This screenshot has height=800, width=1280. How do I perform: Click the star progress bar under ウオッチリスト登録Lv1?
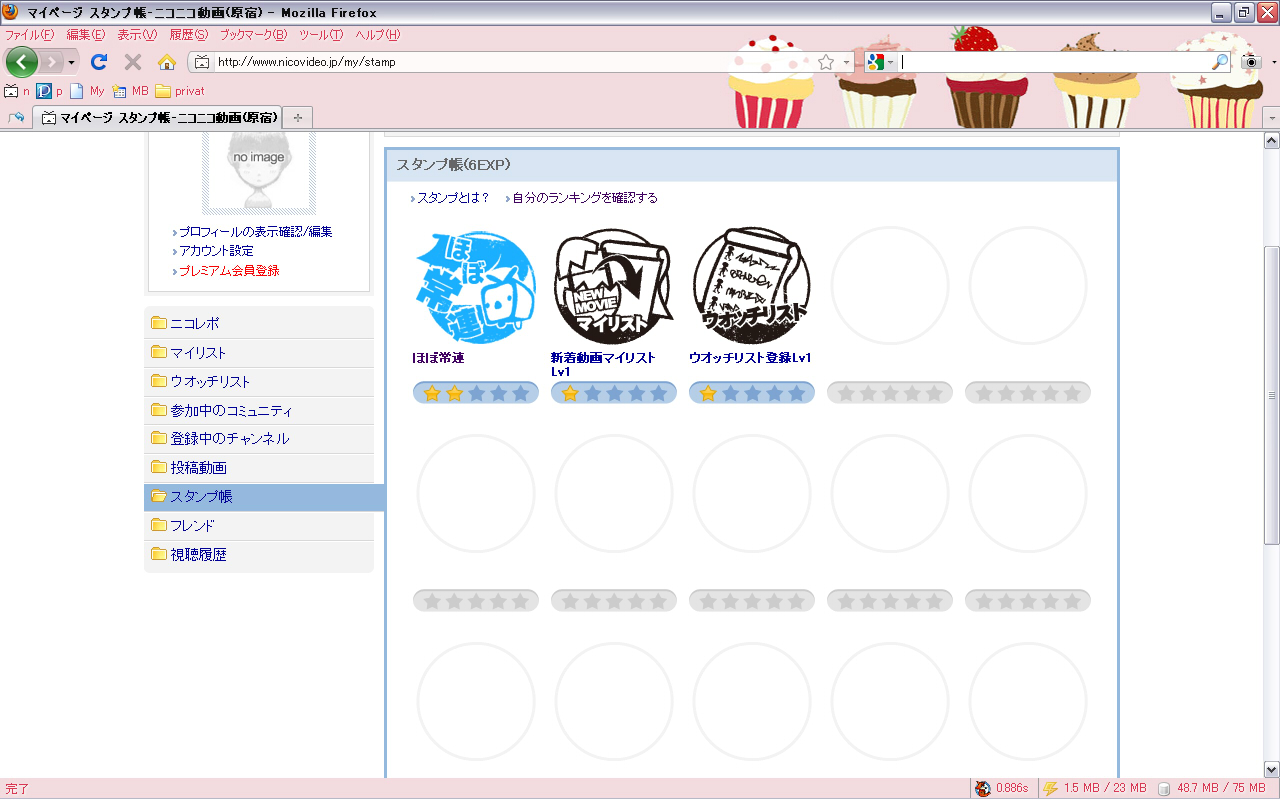tap(752, 393)
